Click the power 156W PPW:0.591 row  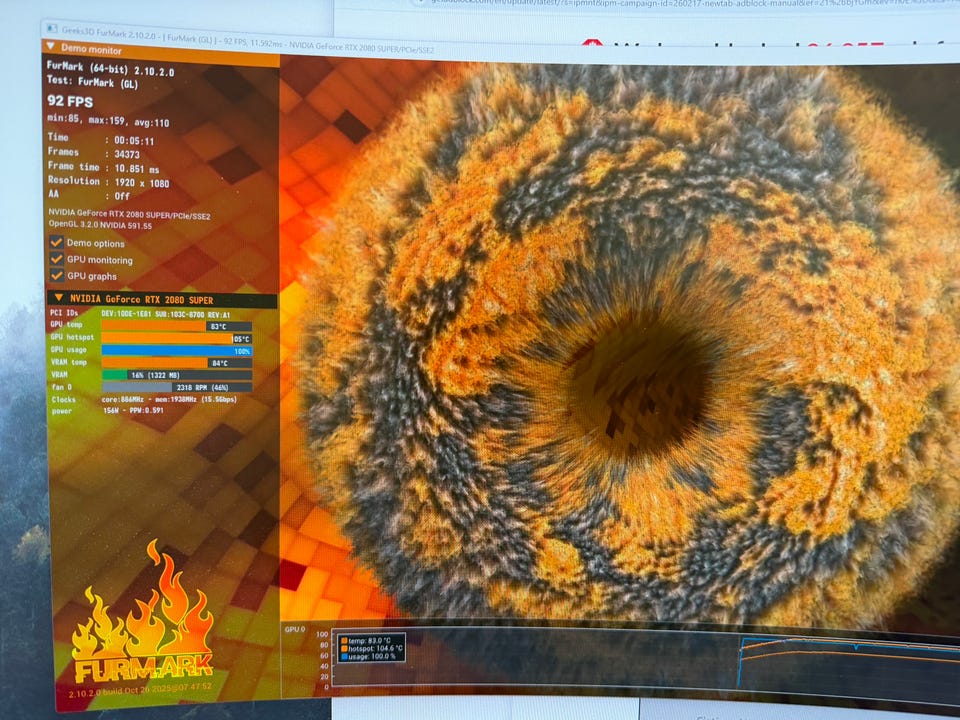click(x=108, y=410)
